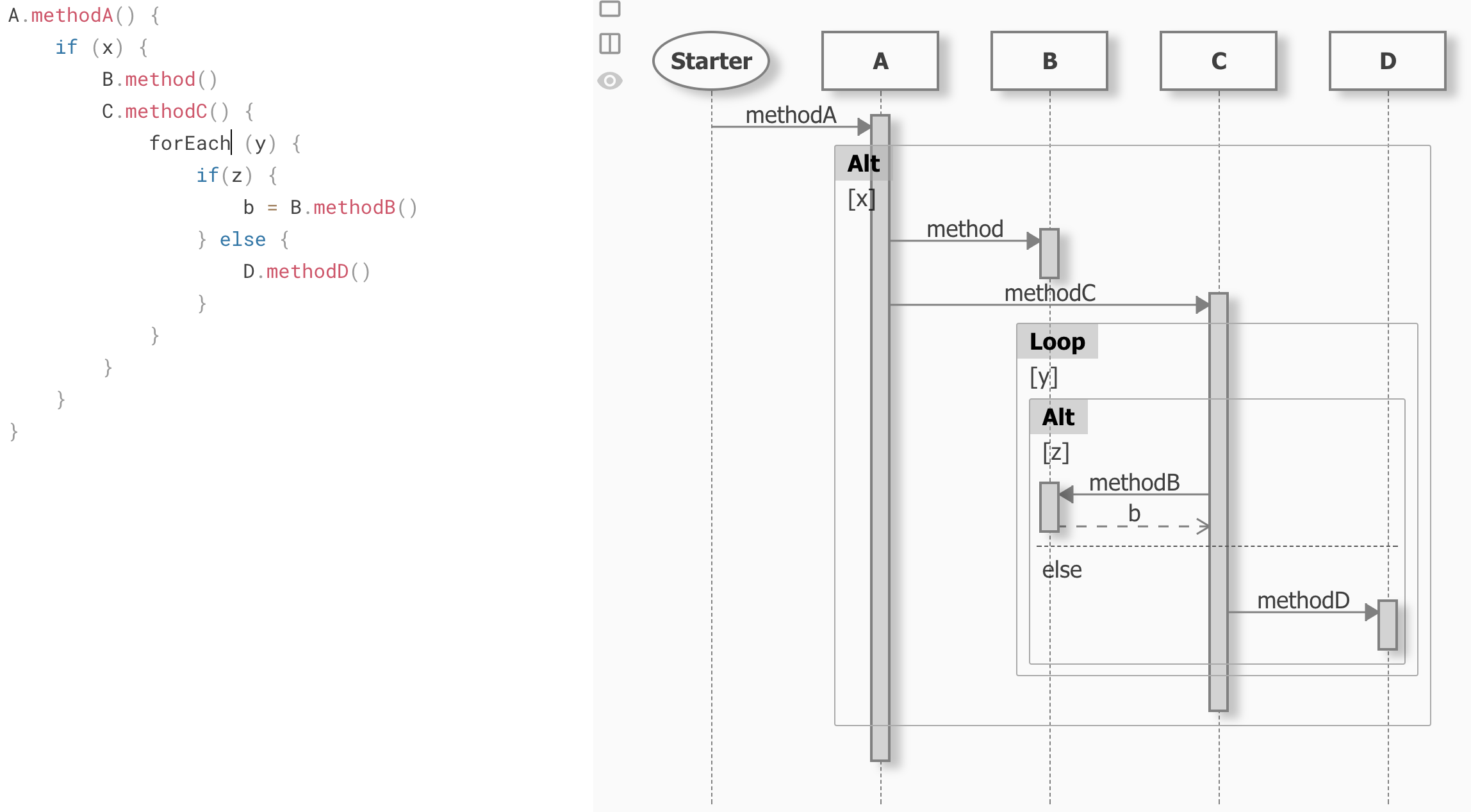The width and height of the screenshot is (1471, 812).
Task: Place cursor on the forEach code line
Action: 190,143
